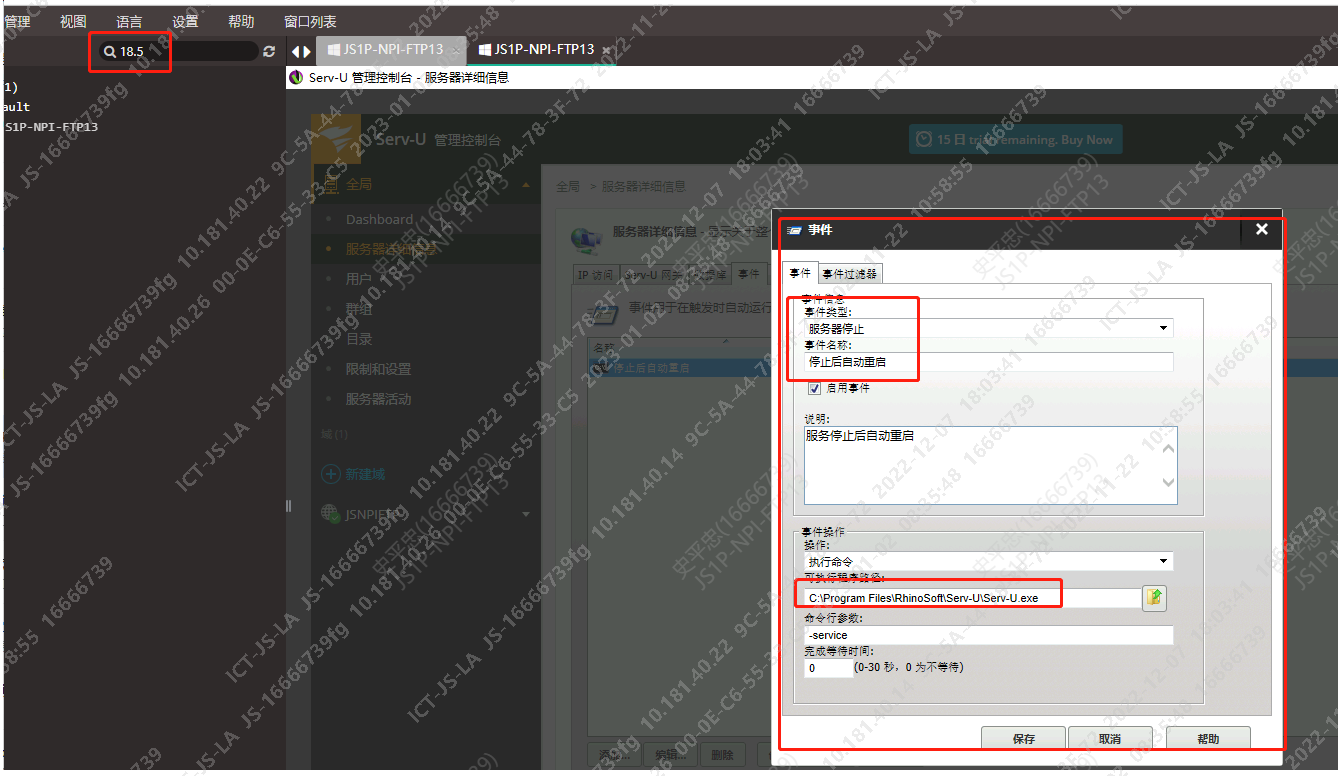Select 目录 in the Serv-U sidebar
Screen dimensions: 1338x776
pos(359,339)
